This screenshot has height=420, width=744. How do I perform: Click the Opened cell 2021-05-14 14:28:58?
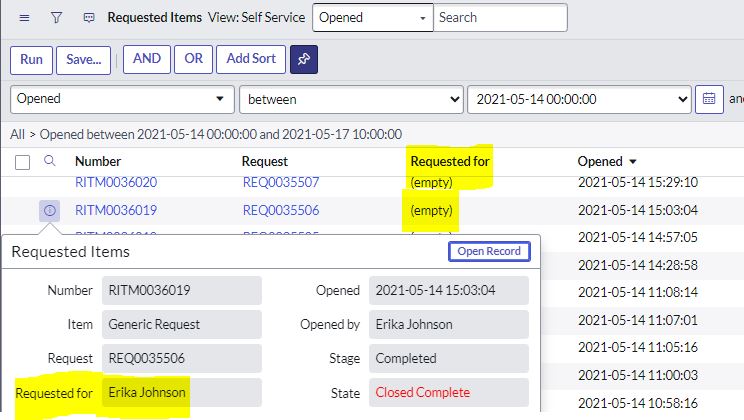(x=638, y=265)
